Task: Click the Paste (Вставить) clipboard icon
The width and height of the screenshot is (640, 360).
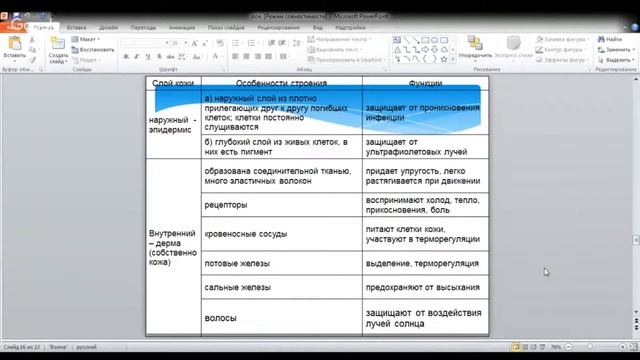Action: tap(14, 44)
